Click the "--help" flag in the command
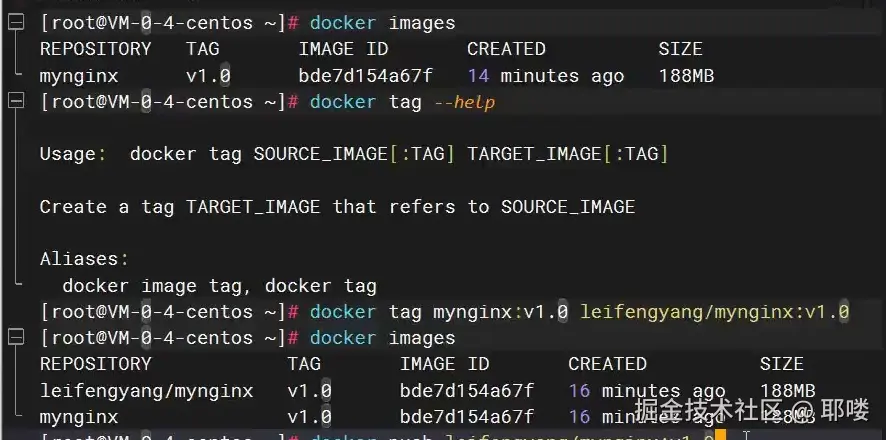Viewport: 886px width, 440px height. pyautogui.click(x=463, y=102)
